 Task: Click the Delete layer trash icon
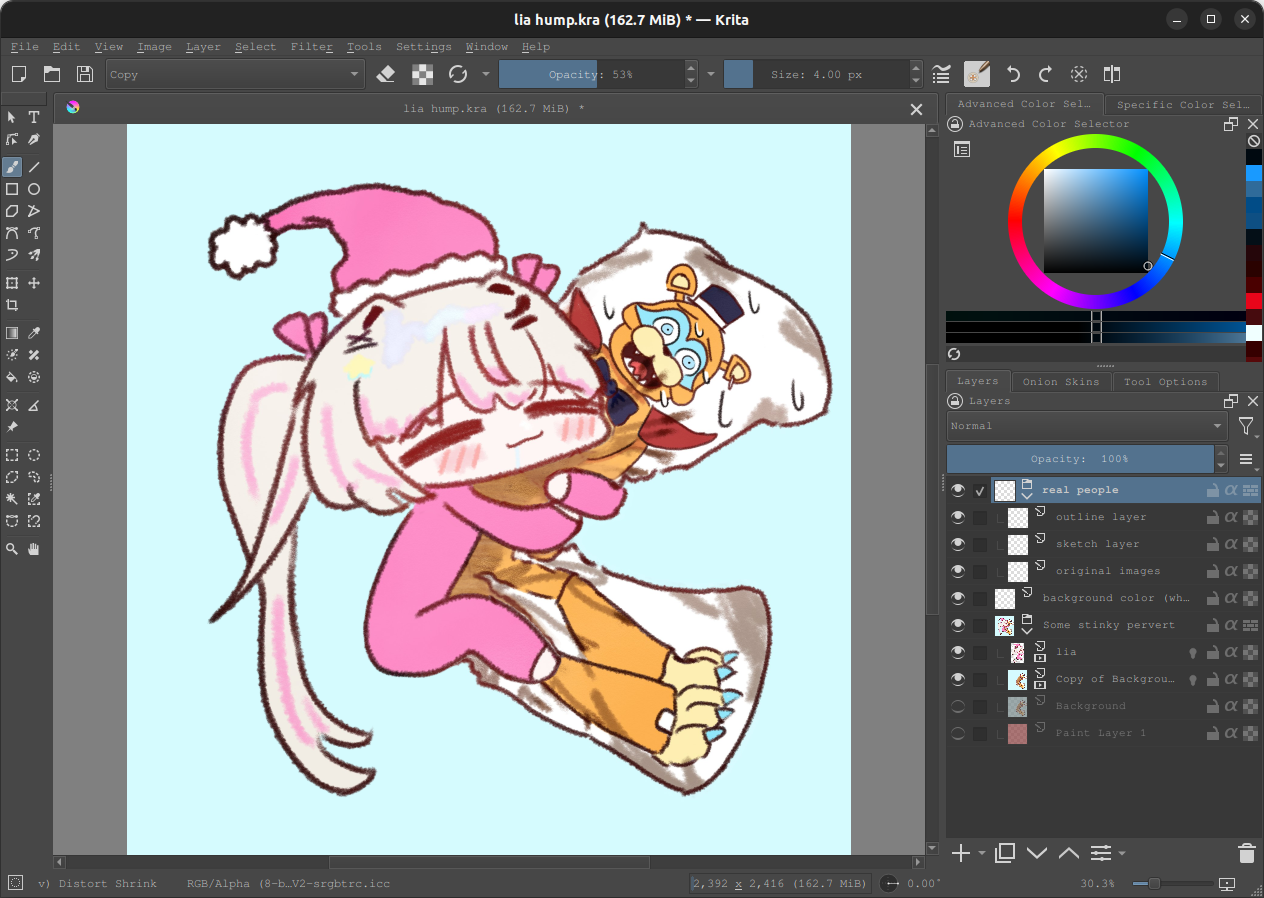[x=1246, y=853]
